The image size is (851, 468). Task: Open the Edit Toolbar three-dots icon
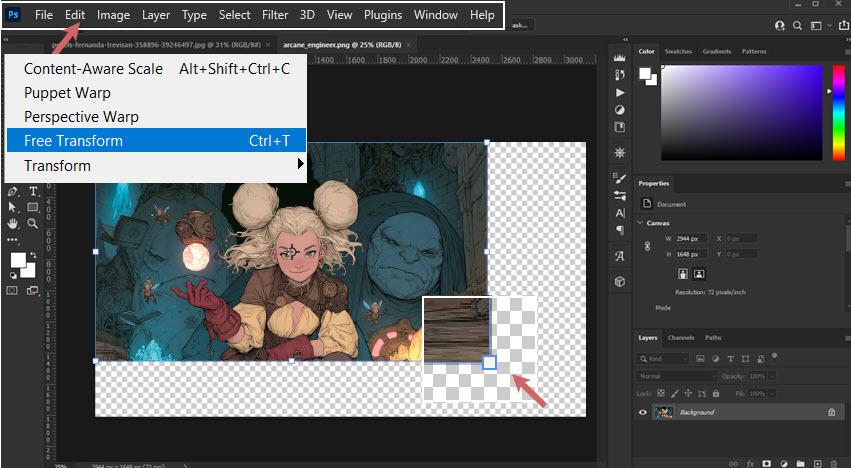point(12,239)
